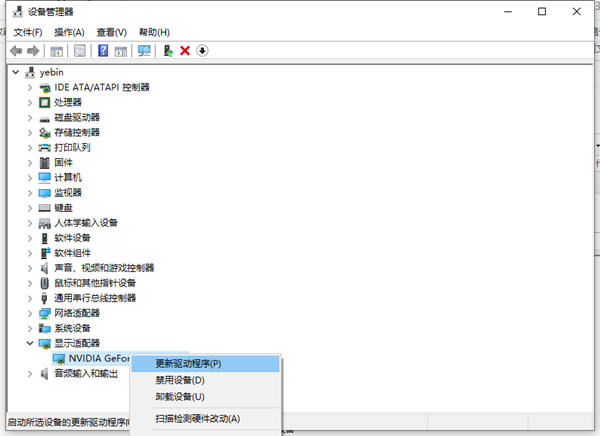This screenshot has width=600, height=436.
Task: Expand the 处理器 tree node
Action: (29, 102)
